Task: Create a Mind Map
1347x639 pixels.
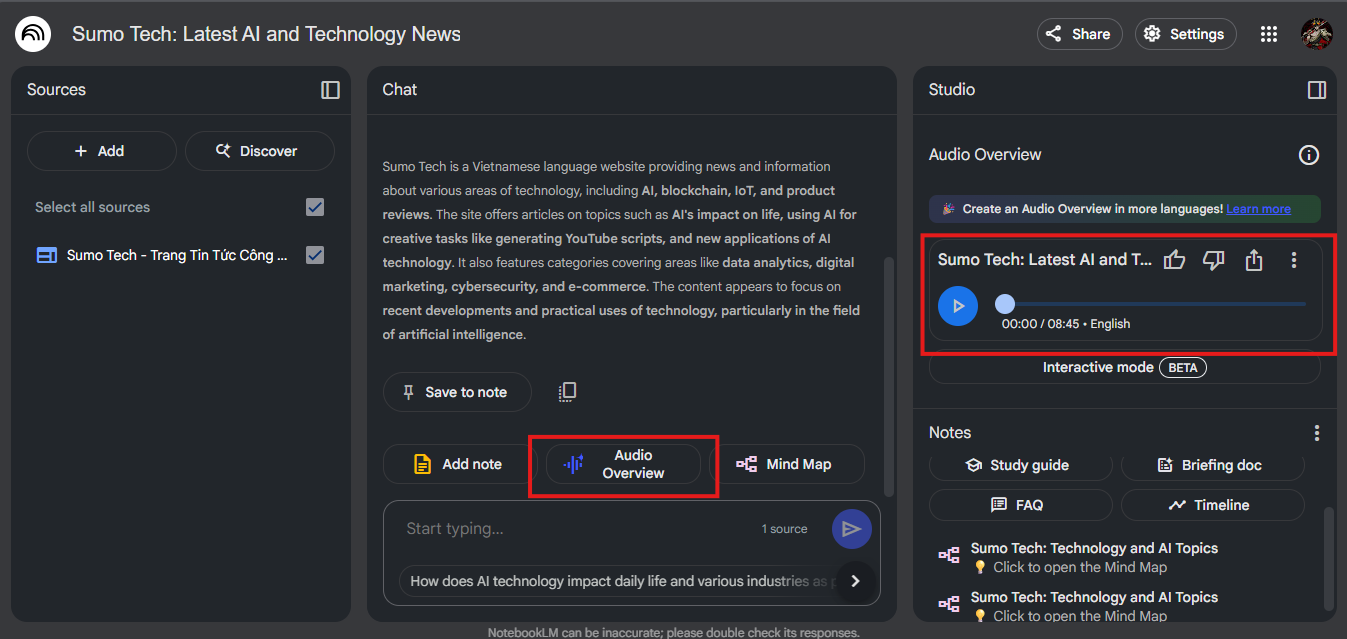Action: [787, 464]
